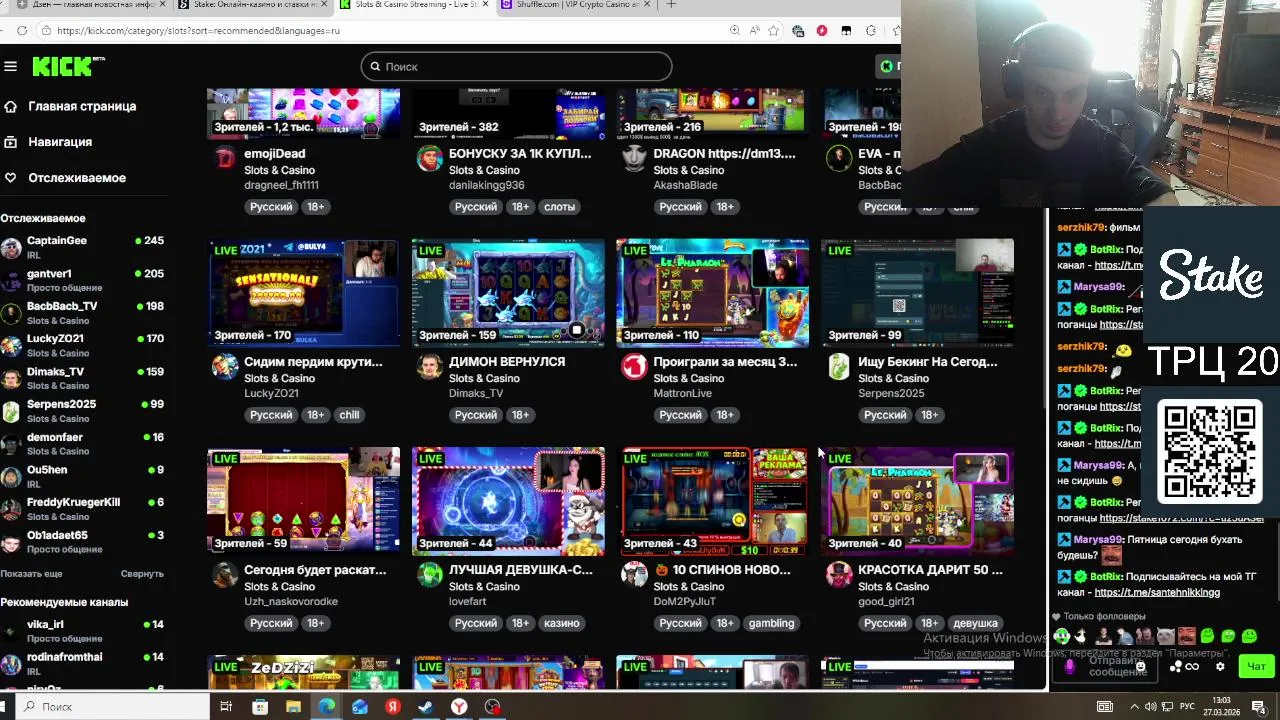The height and width of the screenshot is (720, 1280).
Task: Show hidden system tray icons
Action: pyautogui.click(x=1135, y=707)
